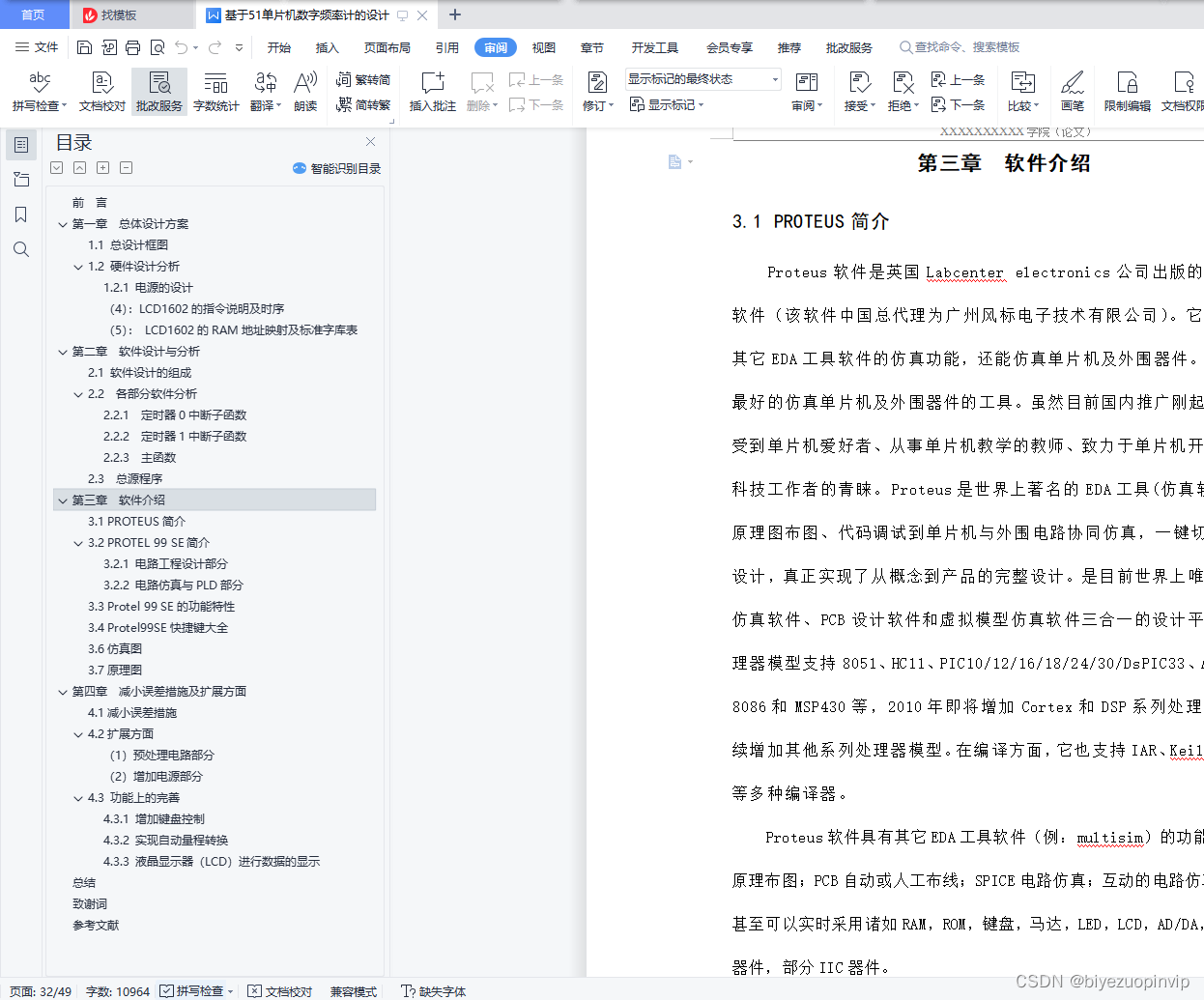The height and width of the screenshot is (1000, 1204).
Task: Click 缺失字体 in the status bar
Action: pyautogui.click(x=434, y=991)
